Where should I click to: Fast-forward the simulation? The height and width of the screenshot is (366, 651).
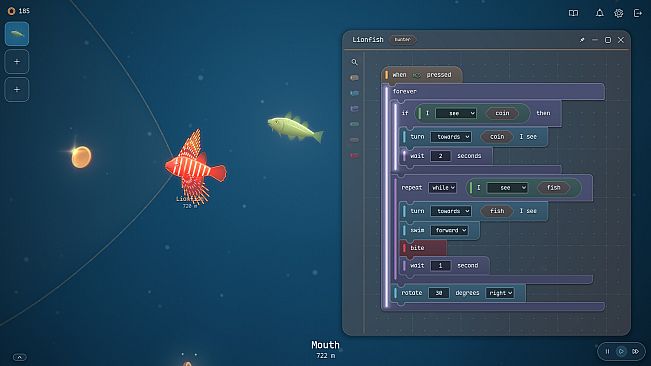[635, 351]
